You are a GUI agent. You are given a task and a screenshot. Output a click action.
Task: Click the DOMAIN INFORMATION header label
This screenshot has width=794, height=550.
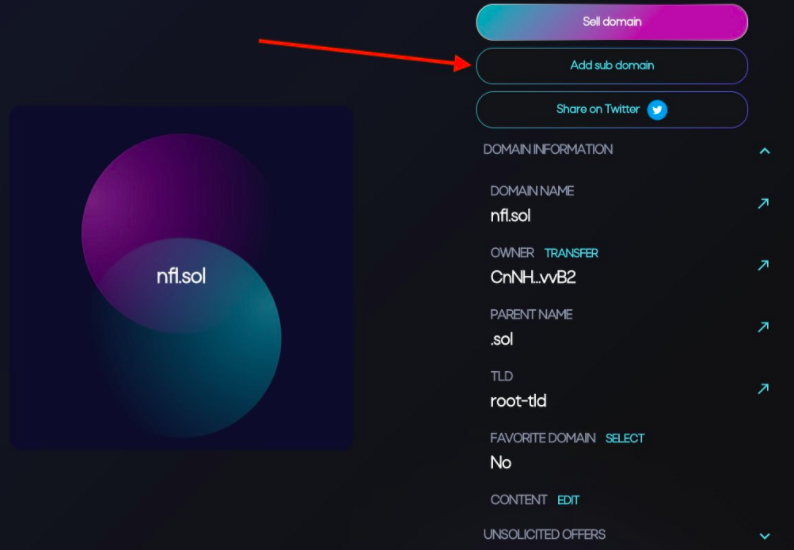point(548,149)
